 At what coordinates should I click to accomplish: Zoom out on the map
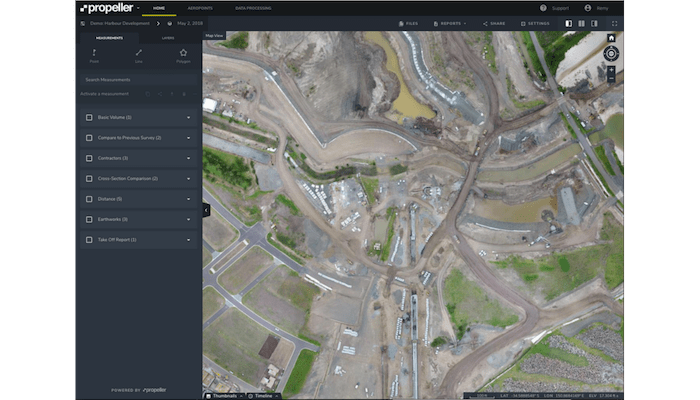click(611, 79)
